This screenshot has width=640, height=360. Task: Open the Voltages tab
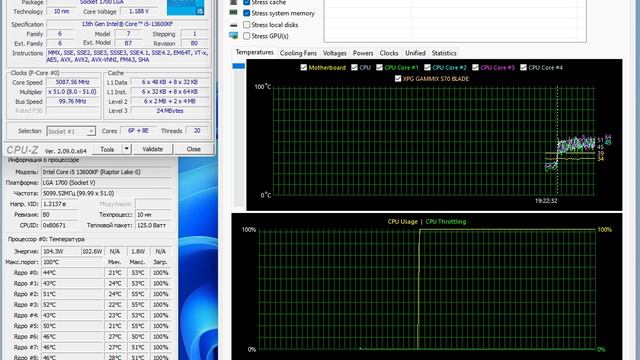(335, 53)
